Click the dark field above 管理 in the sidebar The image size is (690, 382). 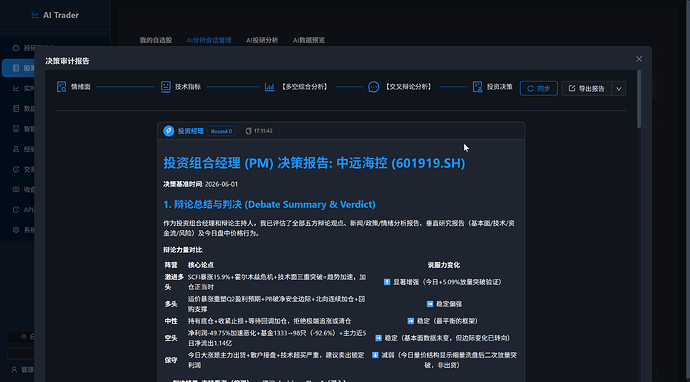click(x=20, y=353)
